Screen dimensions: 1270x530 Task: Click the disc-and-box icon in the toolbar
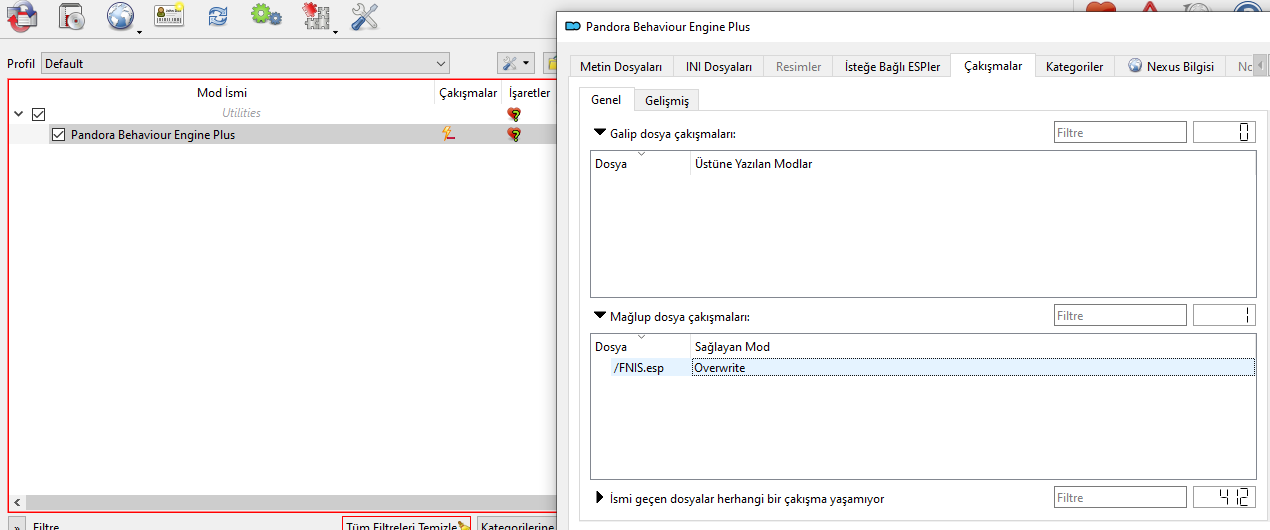71,15
